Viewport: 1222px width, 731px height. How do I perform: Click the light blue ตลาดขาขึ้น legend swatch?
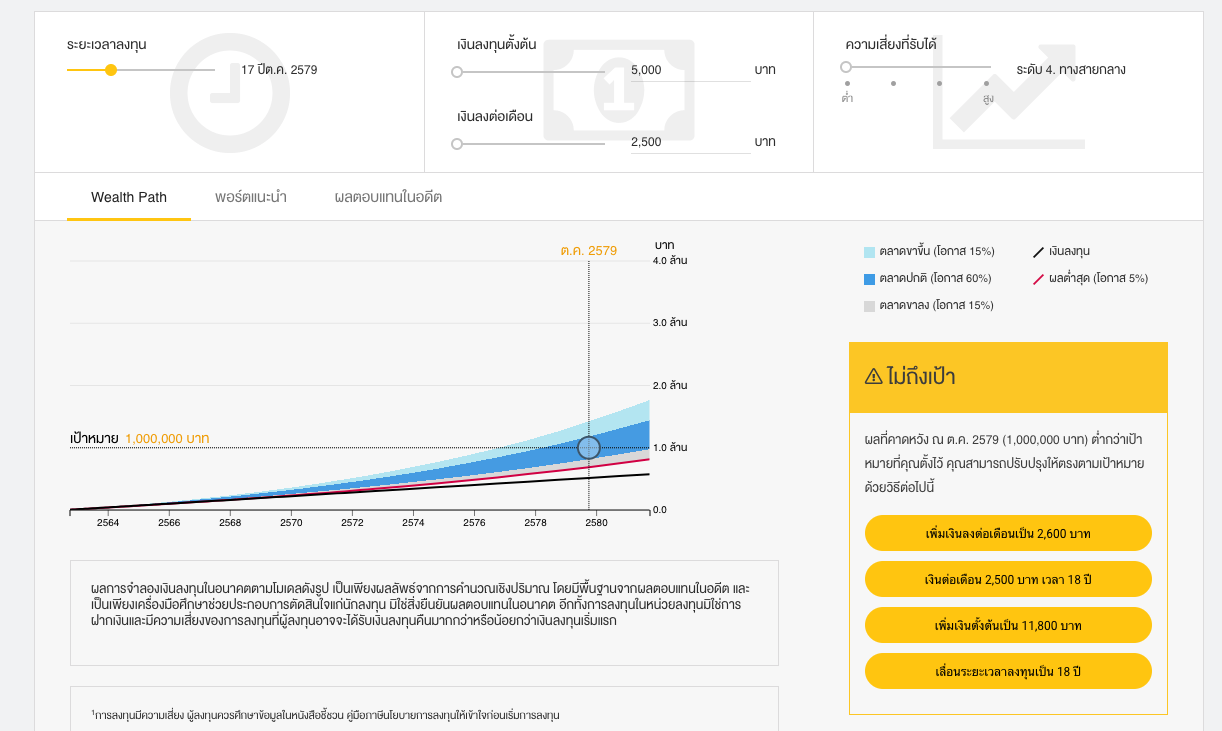pyautogui.click(x=869, y=252)
